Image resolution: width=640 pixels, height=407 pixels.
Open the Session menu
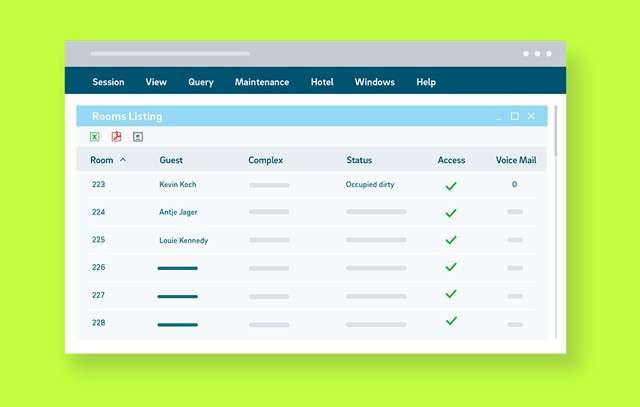pyautogui.click(x=108, y=82)
